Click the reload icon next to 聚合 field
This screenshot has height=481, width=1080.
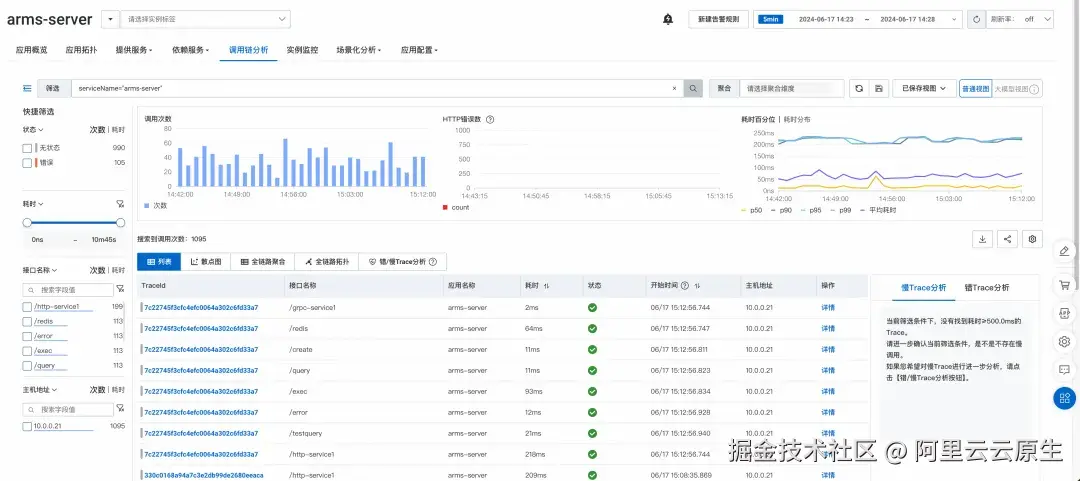point(858,88)
